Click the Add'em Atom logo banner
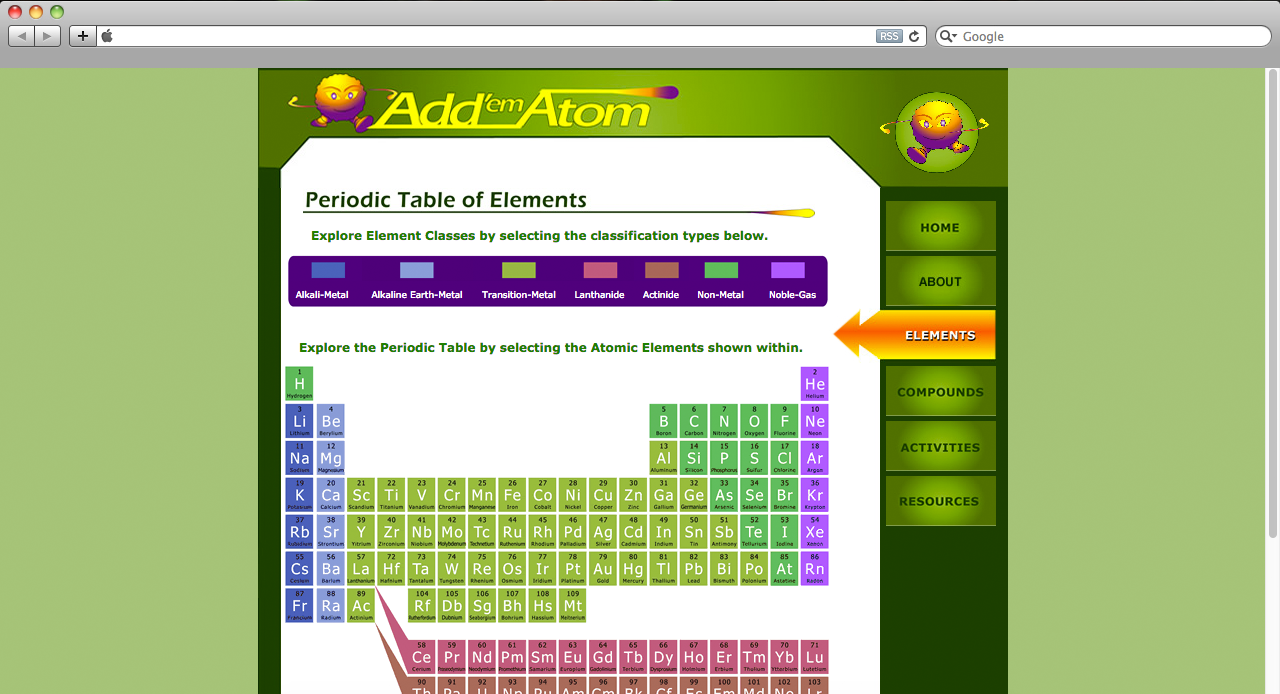The width and height of the screenshot is (1280, 694). (x=482, y=104)
